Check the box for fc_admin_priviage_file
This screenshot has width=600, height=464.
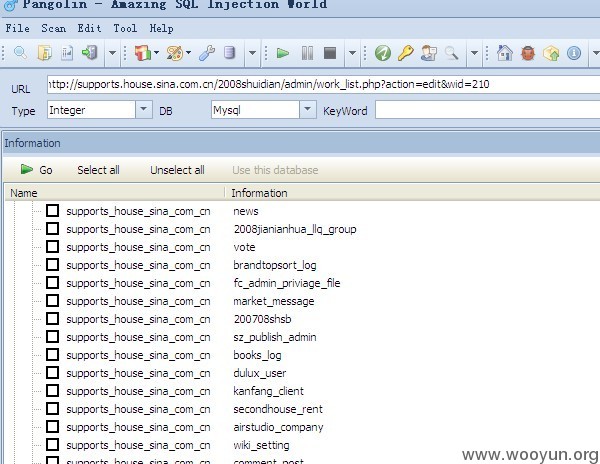tap(52, 282)
